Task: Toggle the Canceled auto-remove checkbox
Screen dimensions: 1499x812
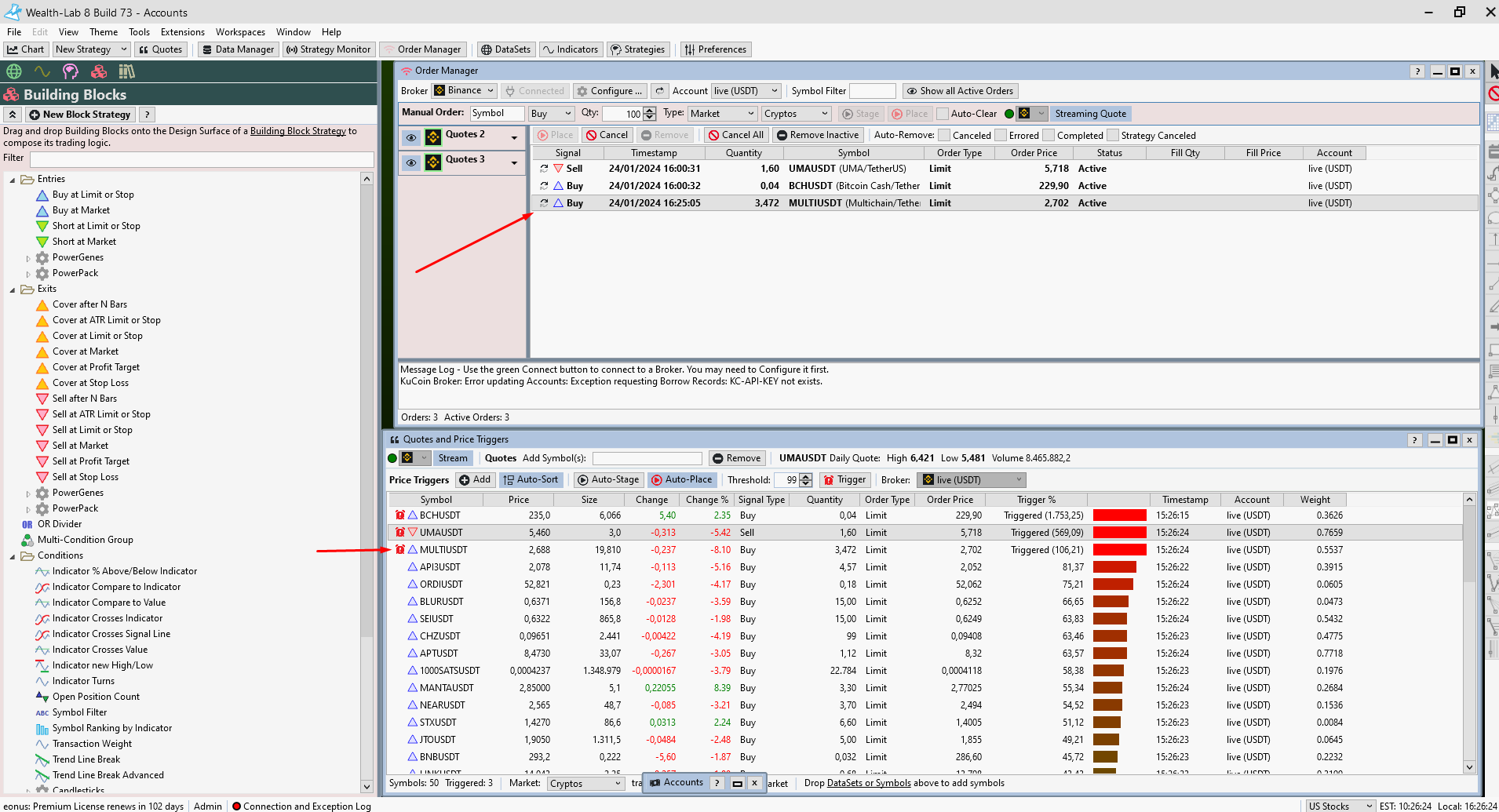Action: pos(944,135)
